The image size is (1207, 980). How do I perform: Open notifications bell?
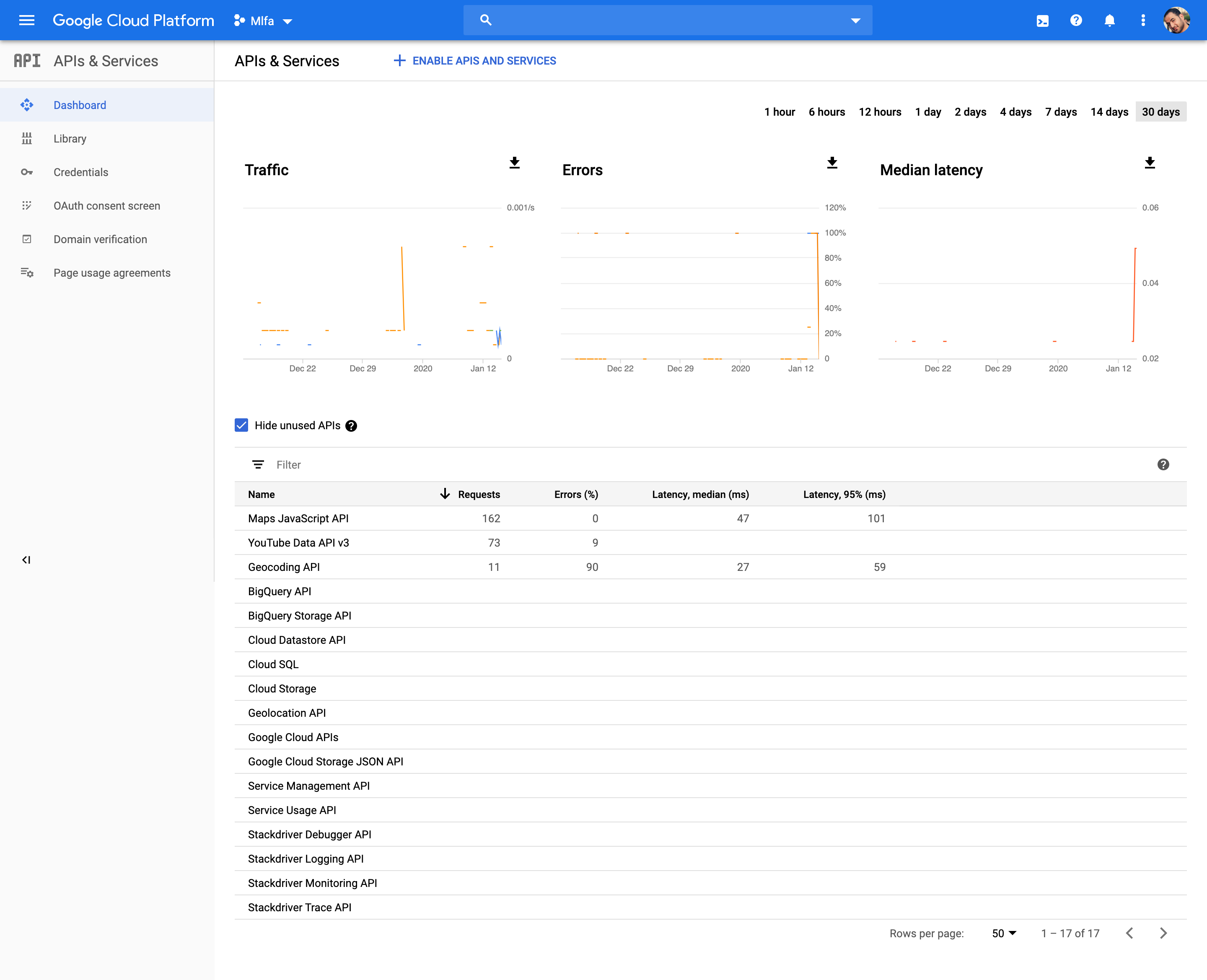1109,21
